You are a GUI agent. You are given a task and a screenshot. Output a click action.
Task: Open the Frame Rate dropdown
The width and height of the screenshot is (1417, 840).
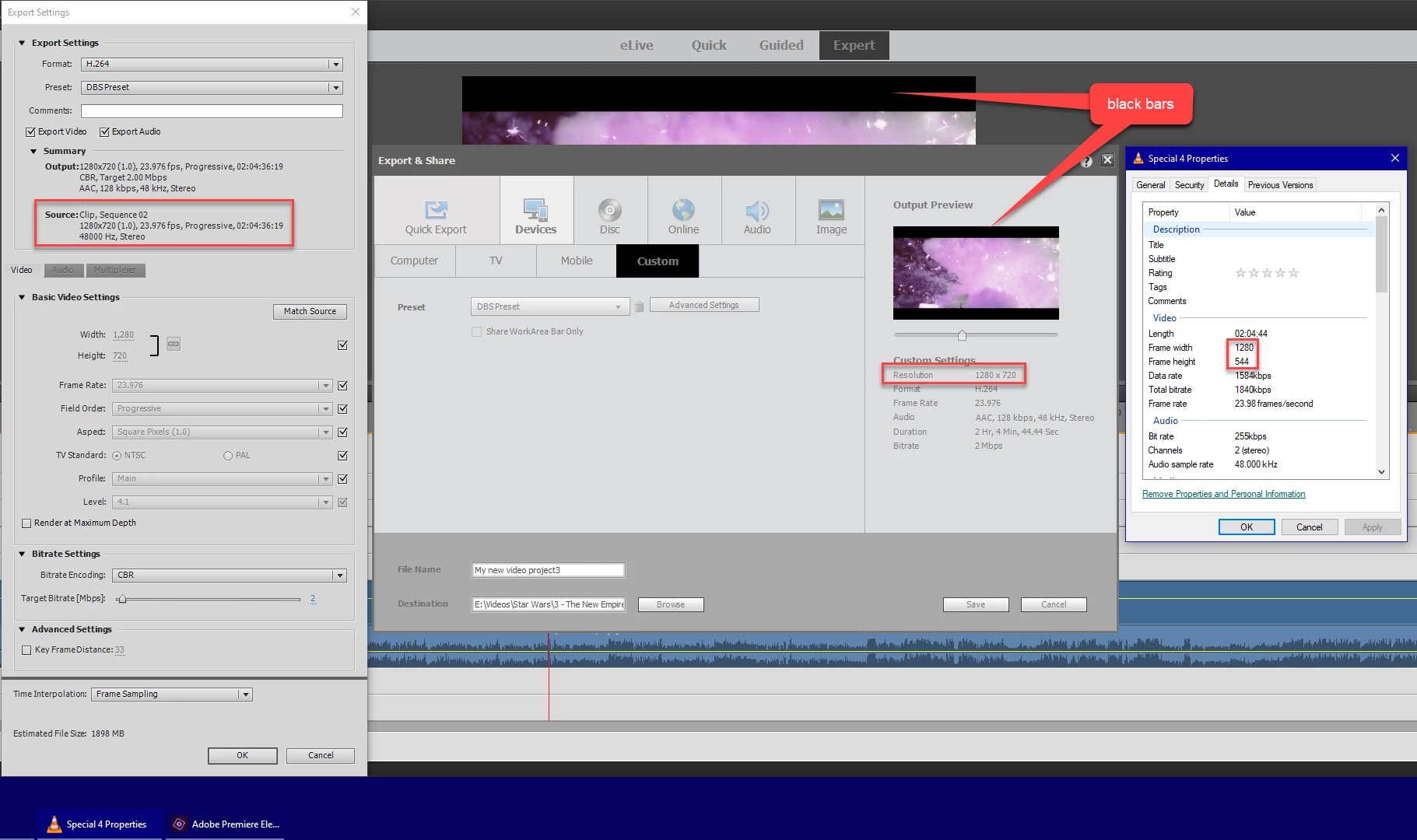[x=222, y=386]
